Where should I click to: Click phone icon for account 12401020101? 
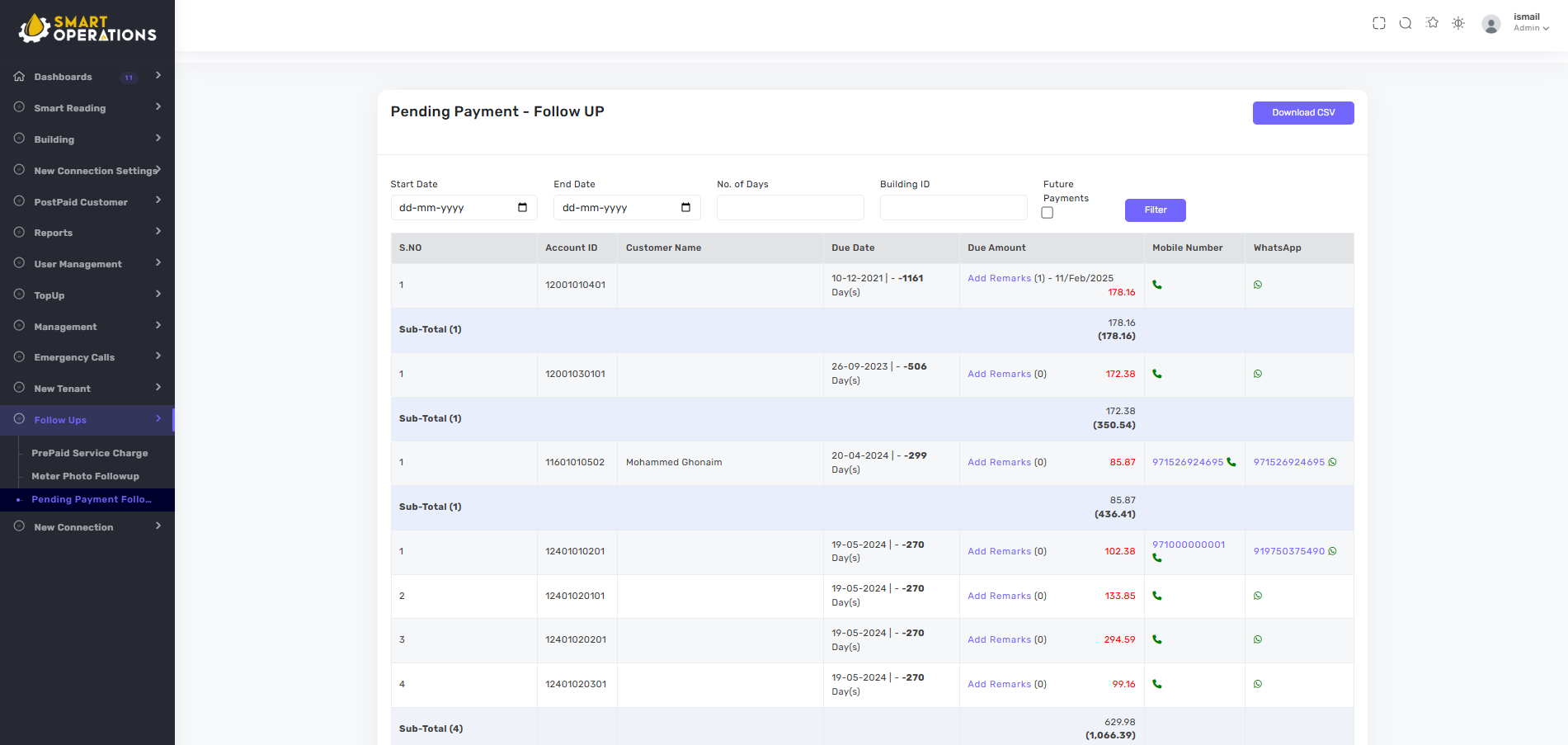point(1157,596)
